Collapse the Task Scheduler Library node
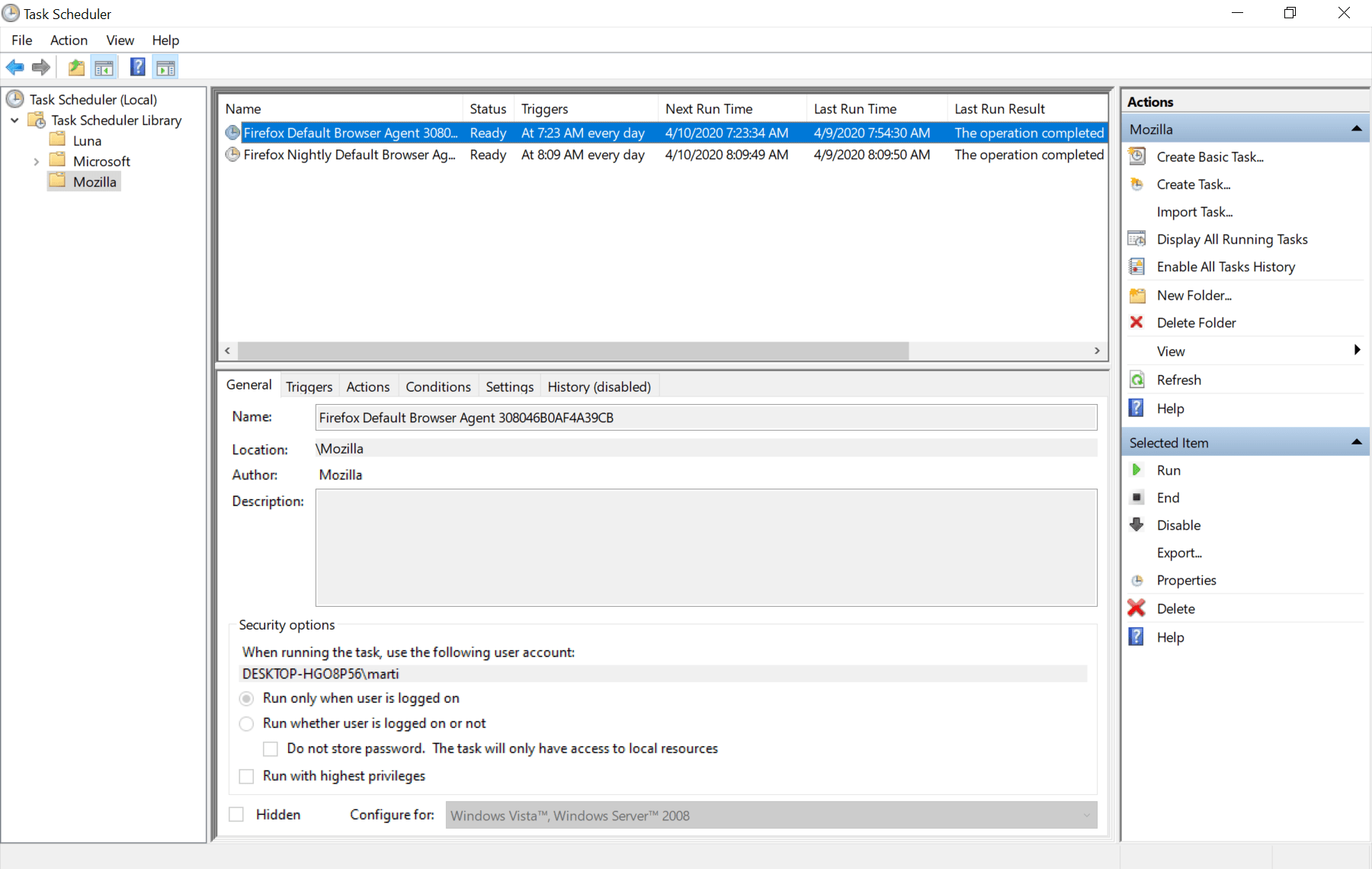This screenshot has height=869, width=1372. pyautogui.click(x=14, y=120)
